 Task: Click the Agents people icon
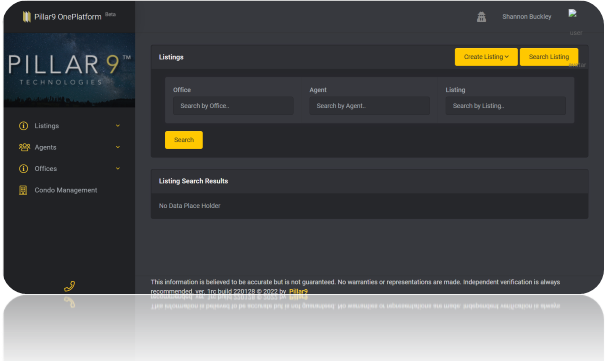24,147
